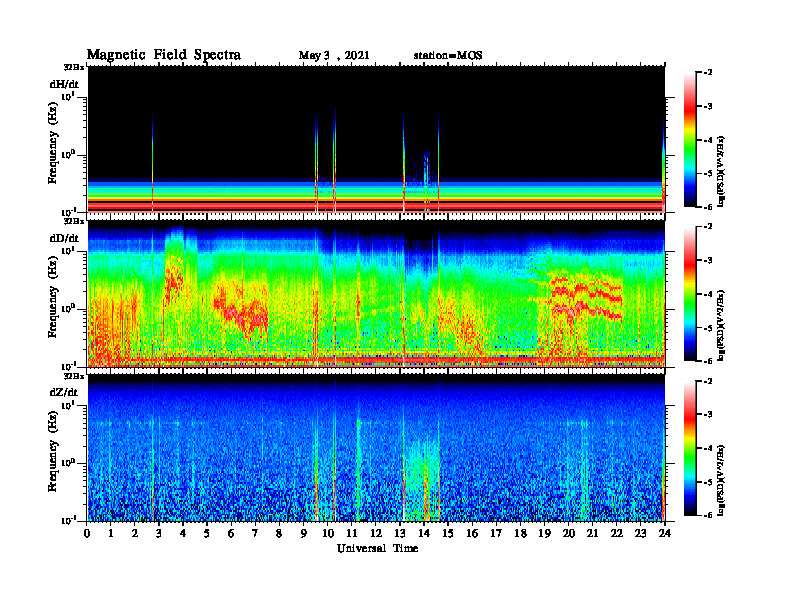Viewport: 792px width, 612px height.
Task: Click the hour 16 tick label on the time axis
Action: (x=472, y=533)
